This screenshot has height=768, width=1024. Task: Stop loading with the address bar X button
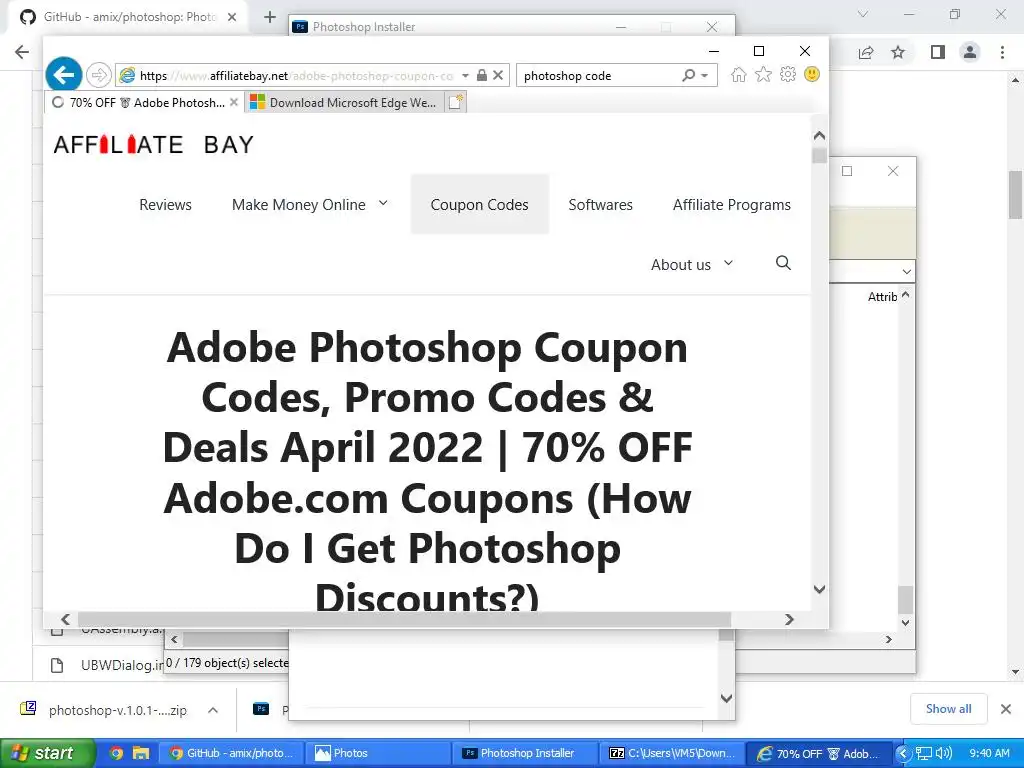click(498, 75)
